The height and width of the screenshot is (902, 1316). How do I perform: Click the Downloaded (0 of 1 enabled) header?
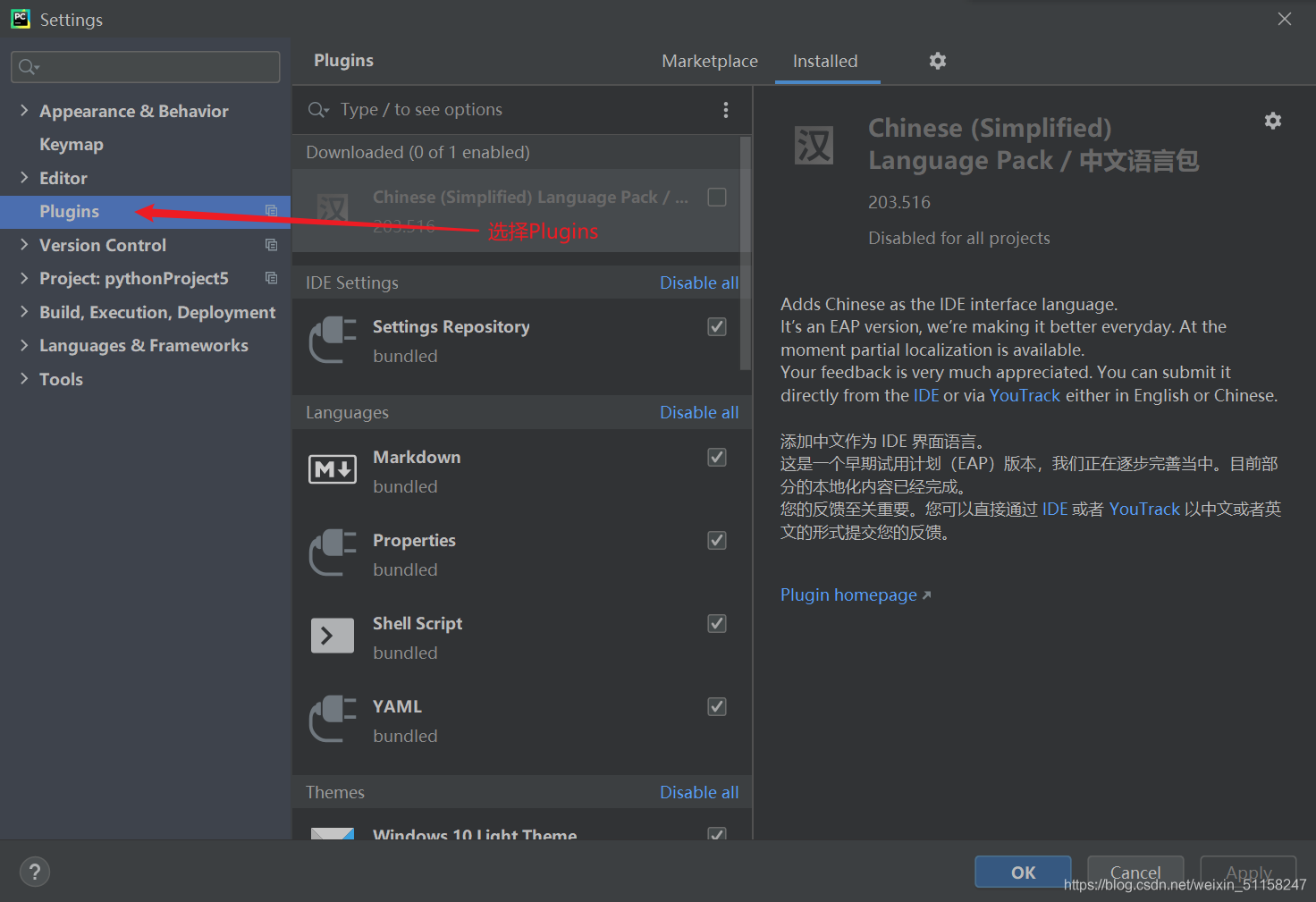[x=418, y=152]
